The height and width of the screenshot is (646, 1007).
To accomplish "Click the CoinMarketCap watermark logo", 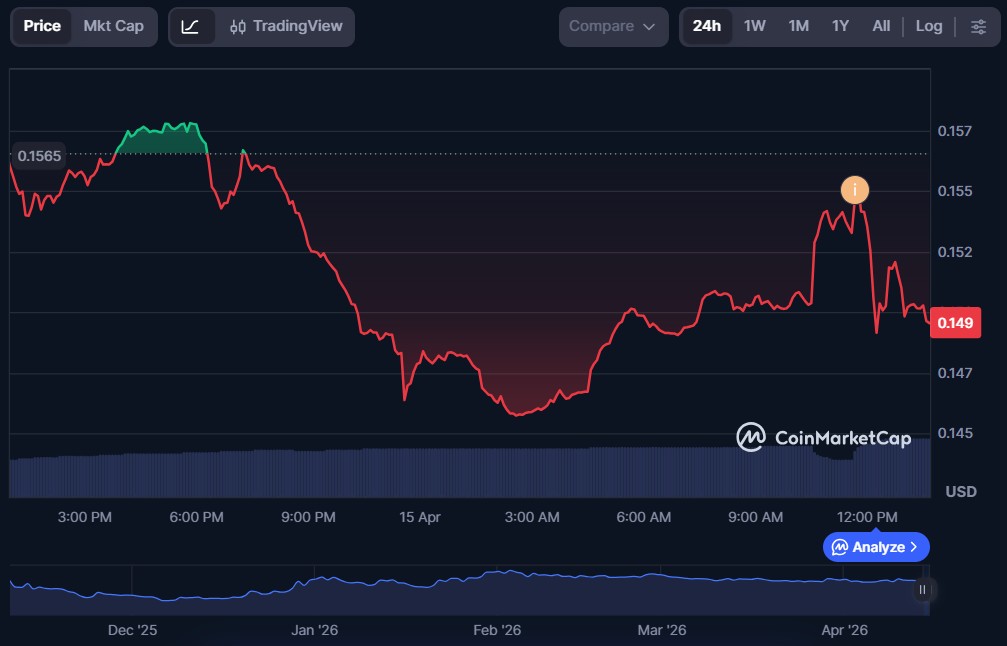I will 823,437.
